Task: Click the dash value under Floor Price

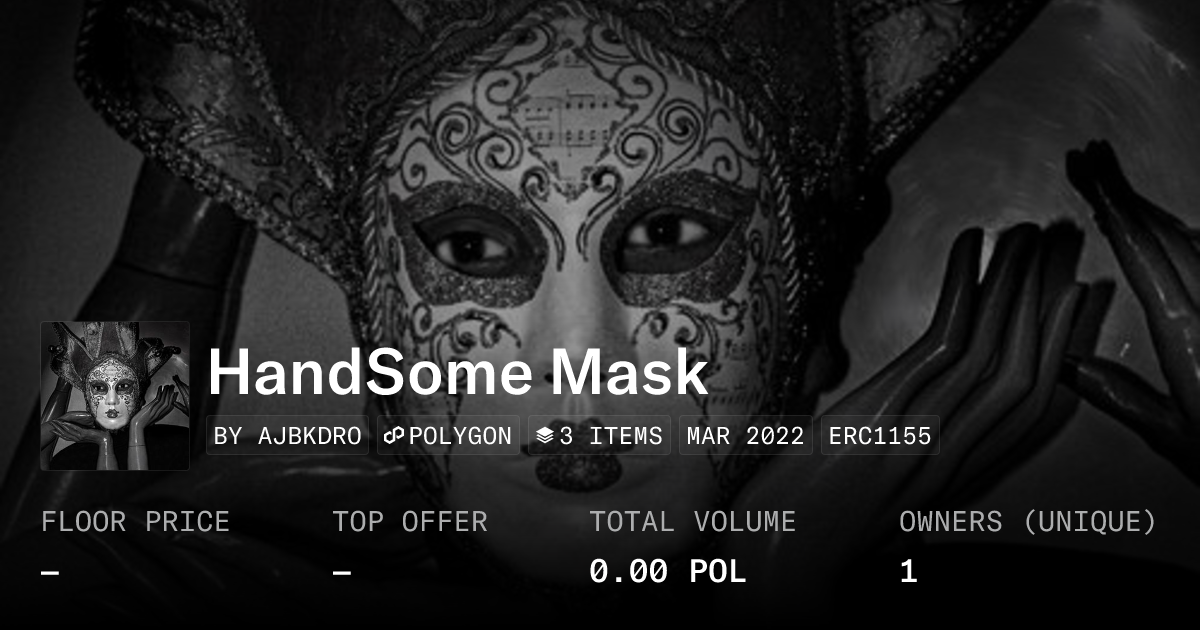Action: (x=50, y=572)
